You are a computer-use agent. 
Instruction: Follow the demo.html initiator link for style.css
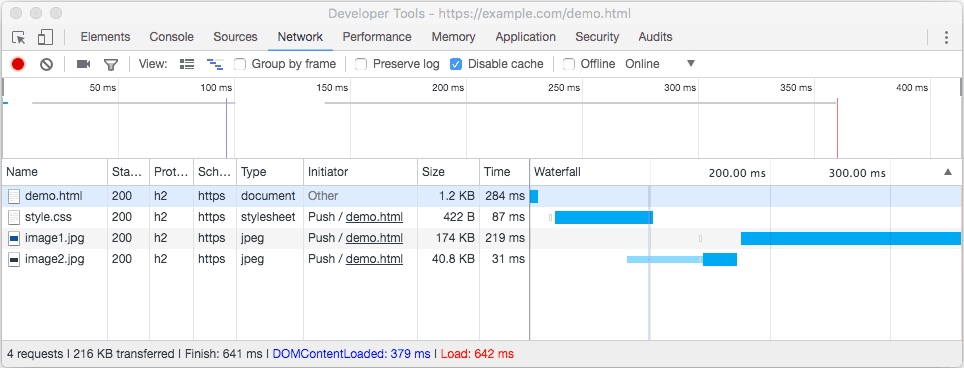point(374,217)
